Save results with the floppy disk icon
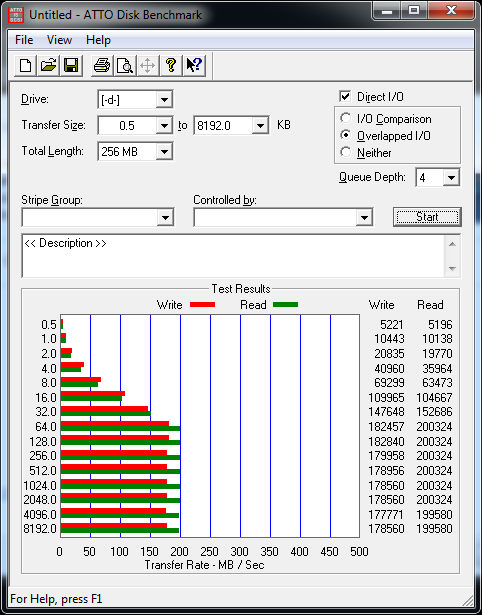Screen dimensions: 482x615 [x=71, y=66]
